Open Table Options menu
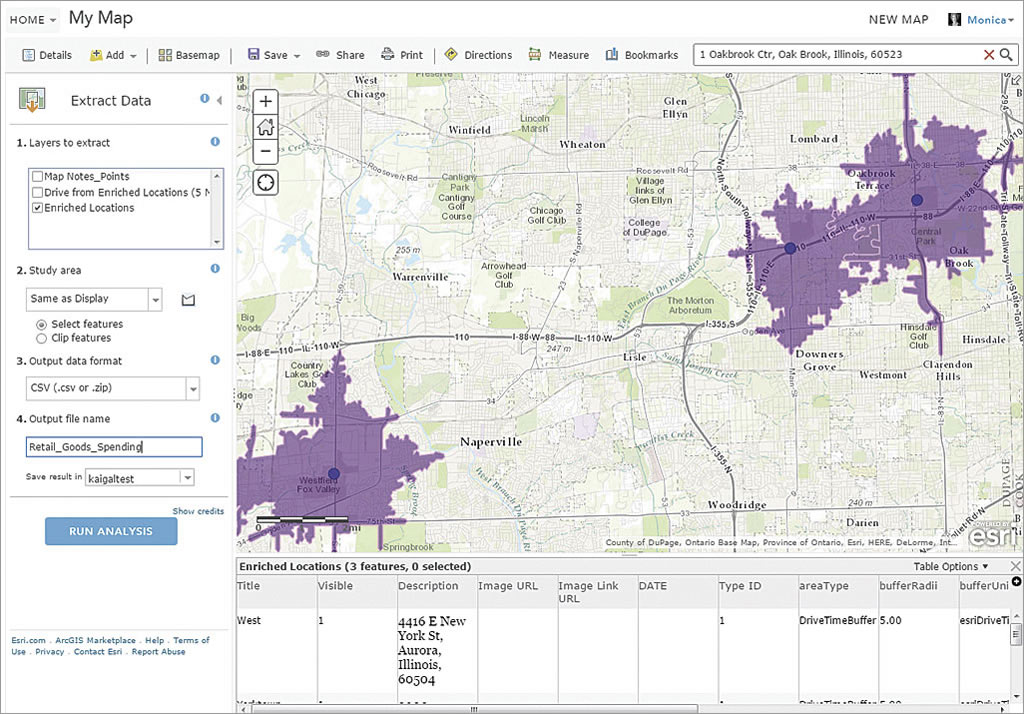The width and height of the screenshot is (1024, 714). click(951, 566)
